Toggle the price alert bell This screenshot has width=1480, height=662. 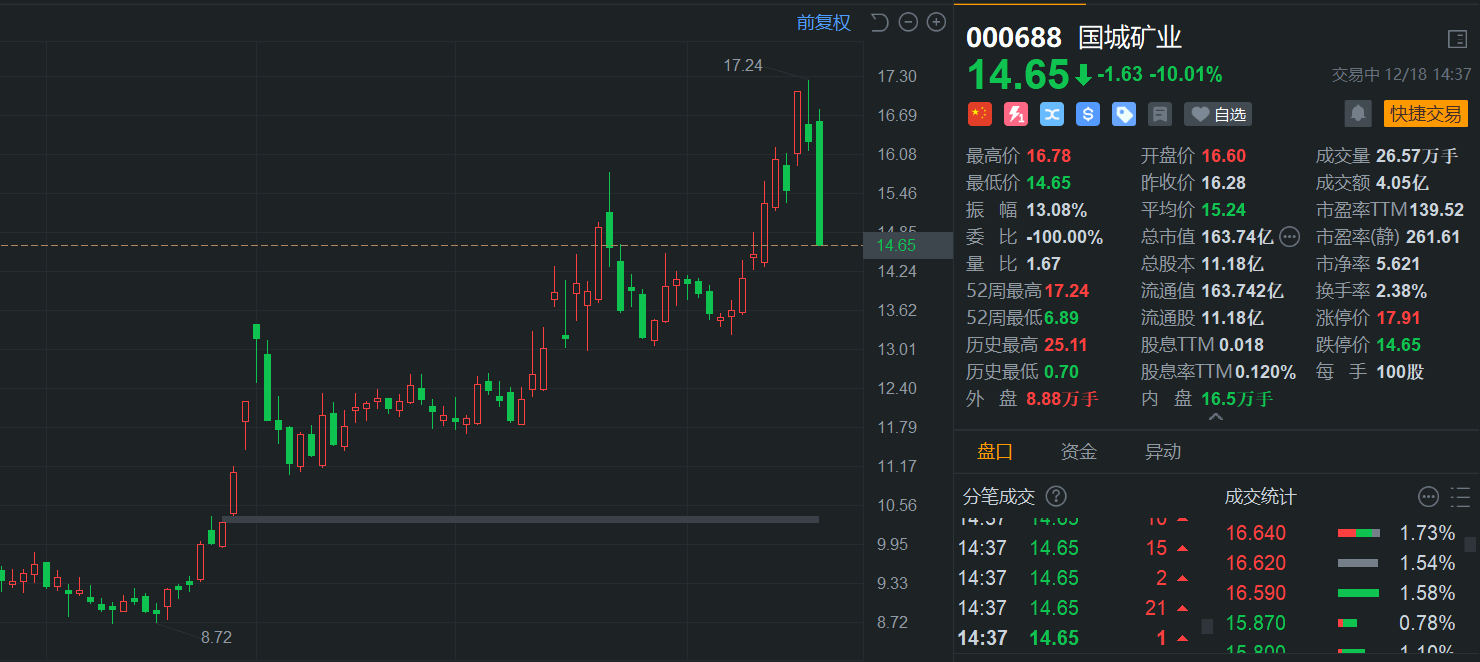1358,113
